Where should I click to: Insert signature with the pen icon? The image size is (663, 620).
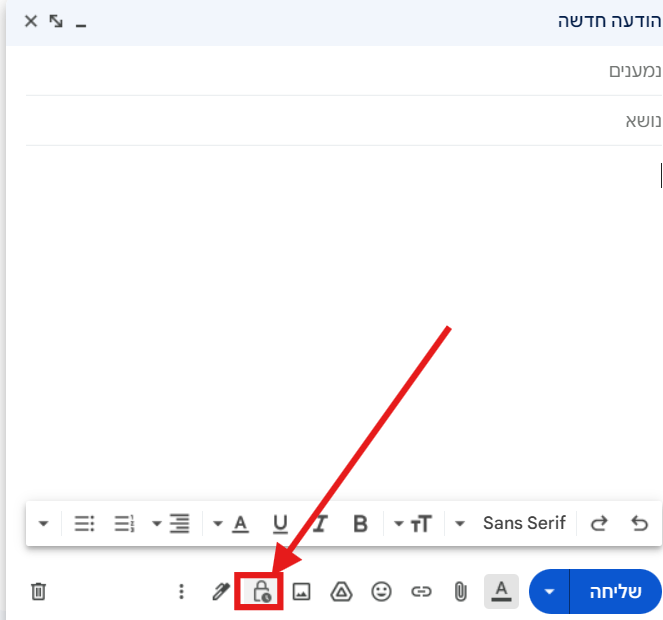pyautogui.click(x=221, y=591)
